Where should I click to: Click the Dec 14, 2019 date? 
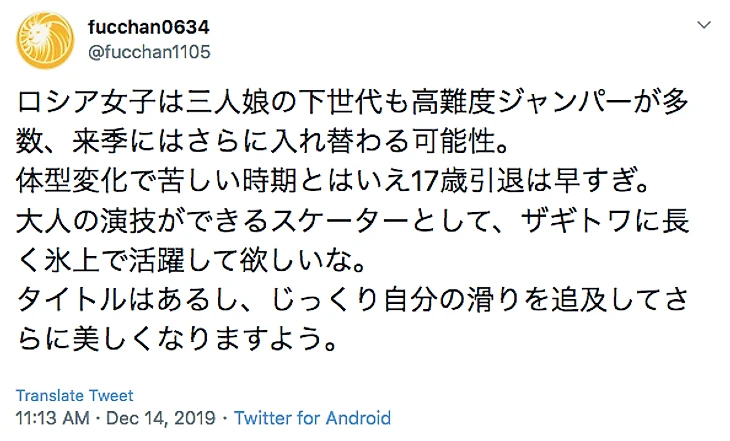(x=159, y=418)
